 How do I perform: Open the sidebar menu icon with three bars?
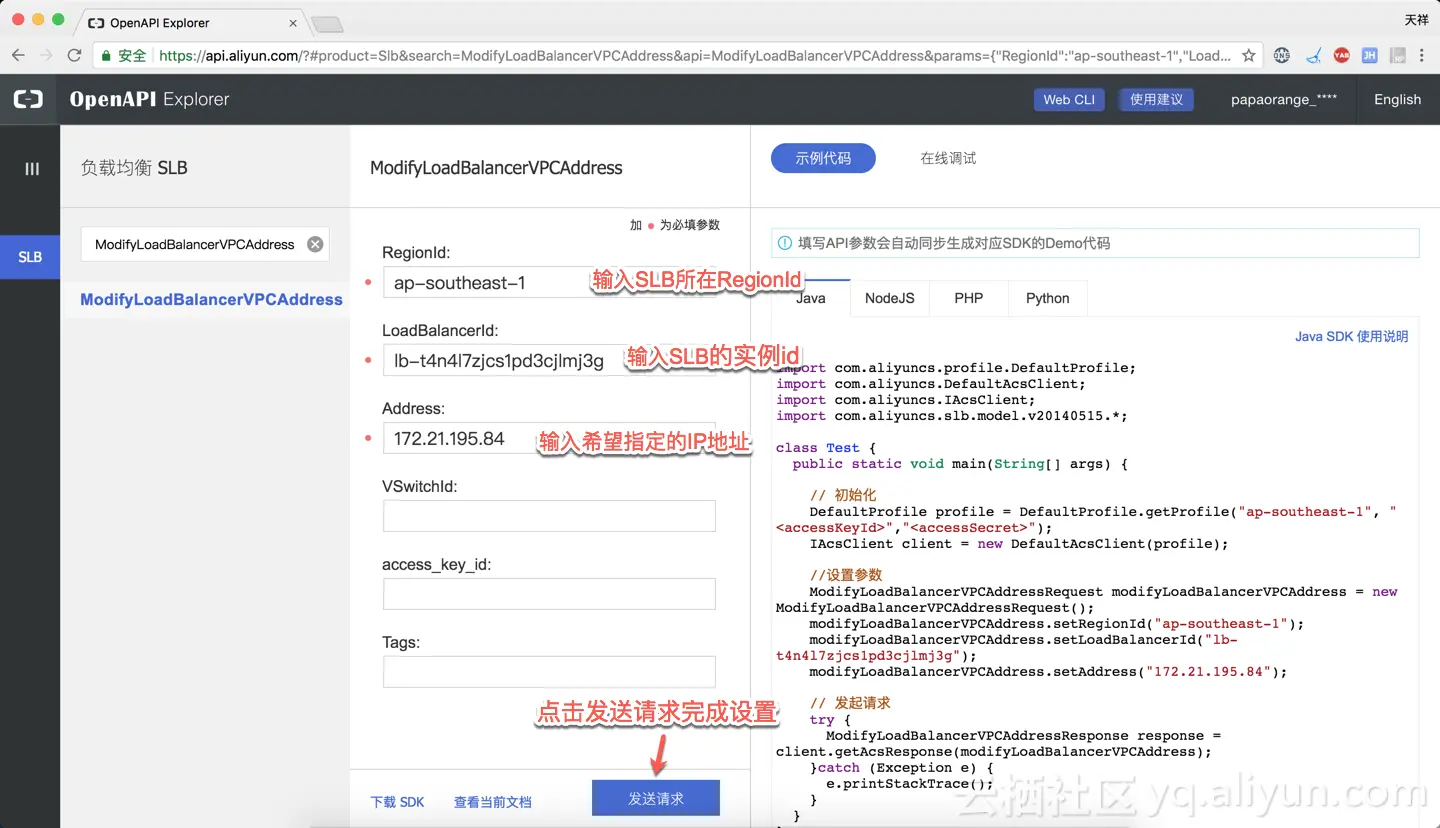click(x=32, y=169)
